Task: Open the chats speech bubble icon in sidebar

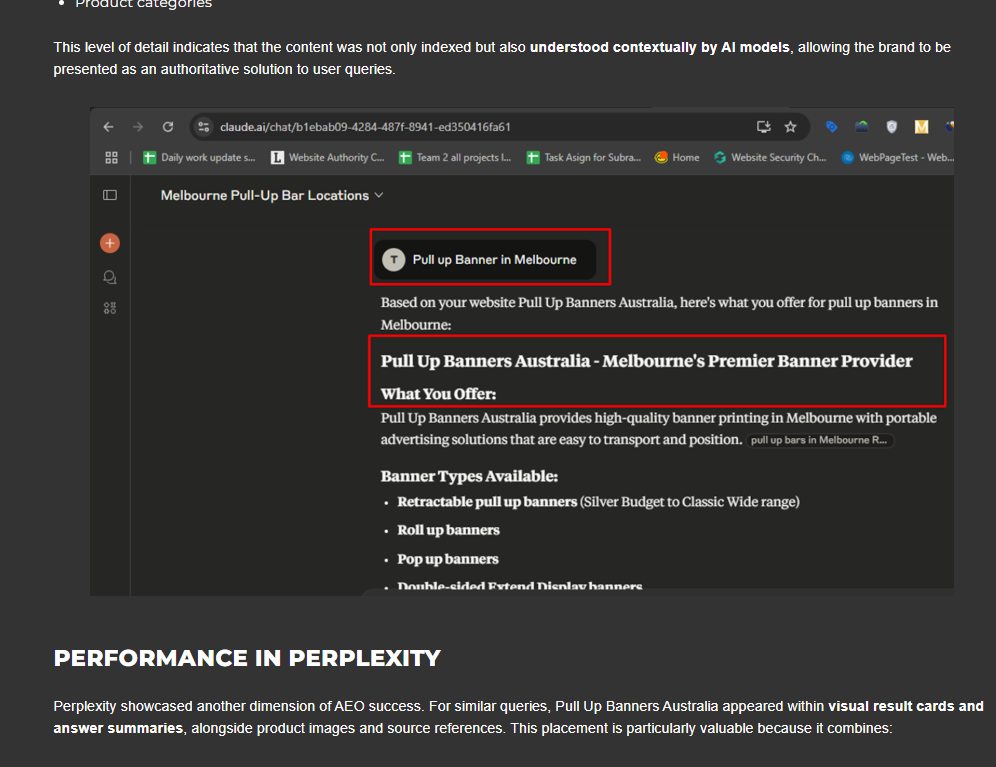Action: 110,276
